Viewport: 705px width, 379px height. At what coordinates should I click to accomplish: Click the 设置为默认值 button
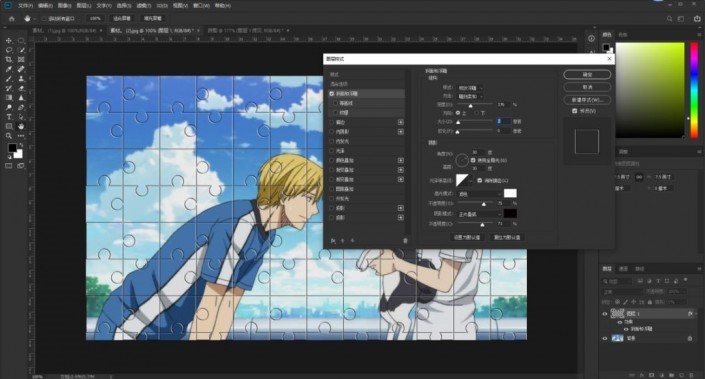[467, 237]
